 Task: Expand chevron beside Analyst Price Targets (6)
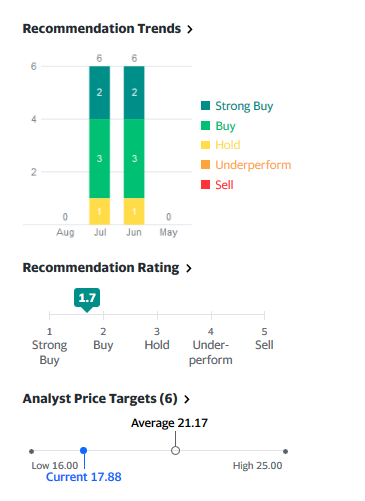pos(187,399)
